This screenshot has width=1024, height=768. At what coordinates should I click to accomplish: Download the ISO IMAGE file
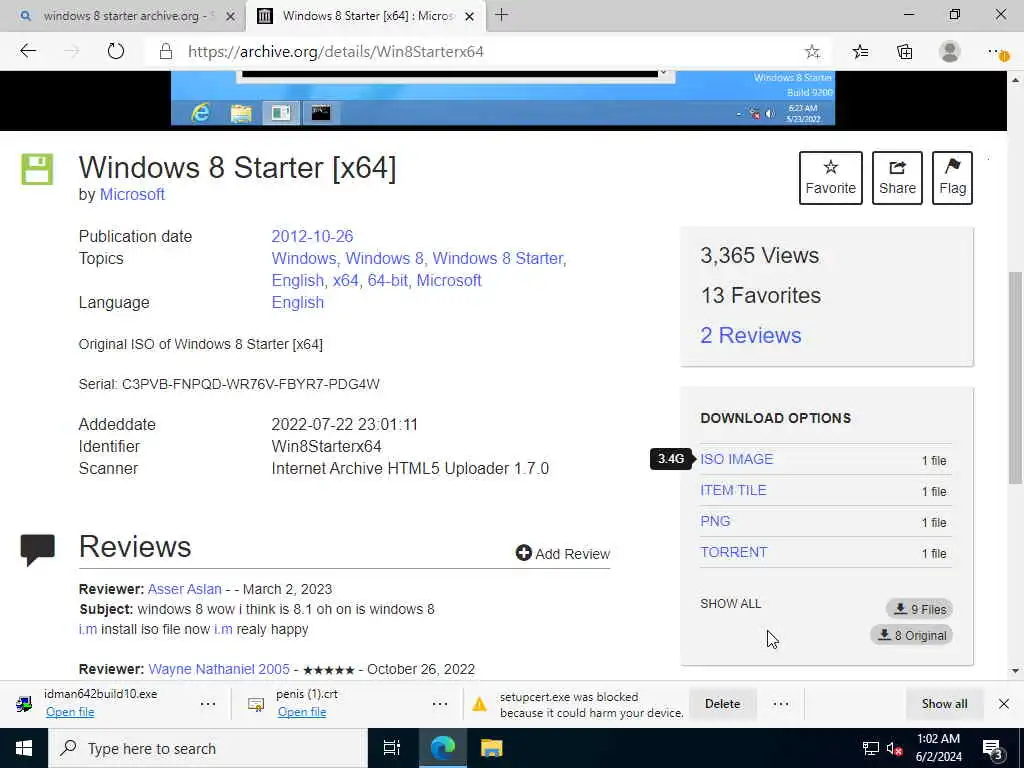736,459
